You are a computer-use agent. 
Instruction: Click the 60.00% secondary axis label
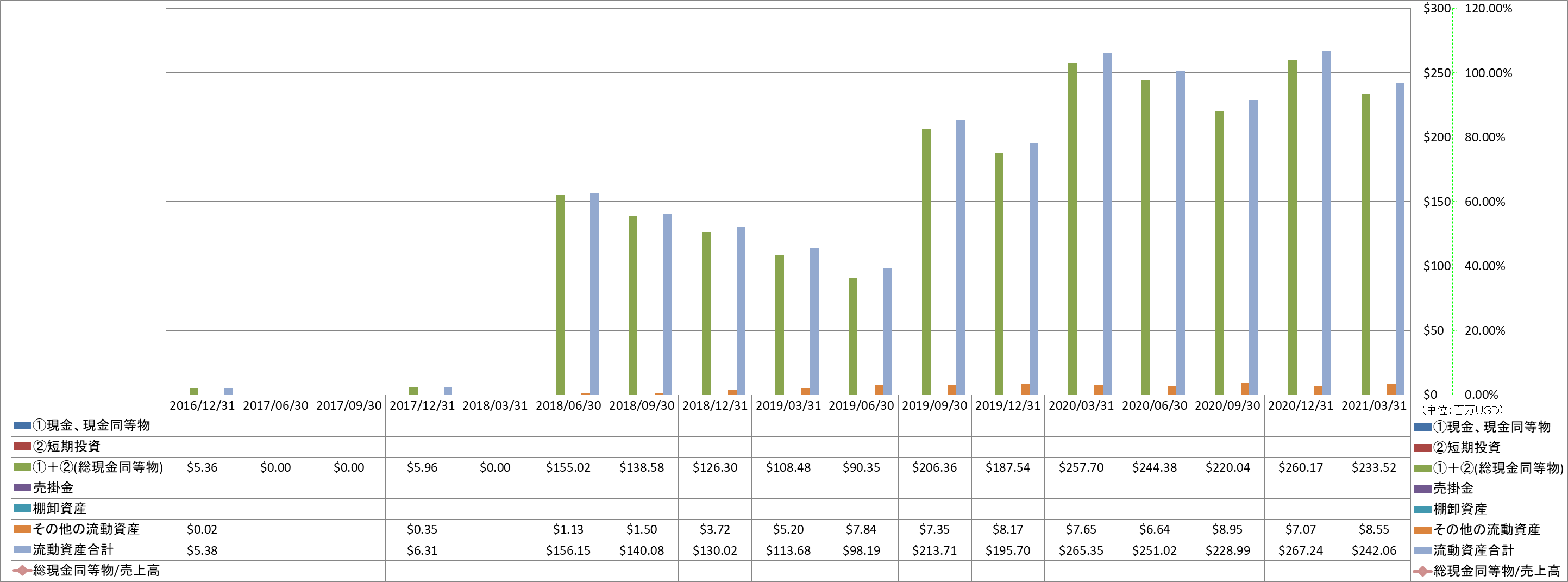pyautogui.click(x=1485, y=202)
